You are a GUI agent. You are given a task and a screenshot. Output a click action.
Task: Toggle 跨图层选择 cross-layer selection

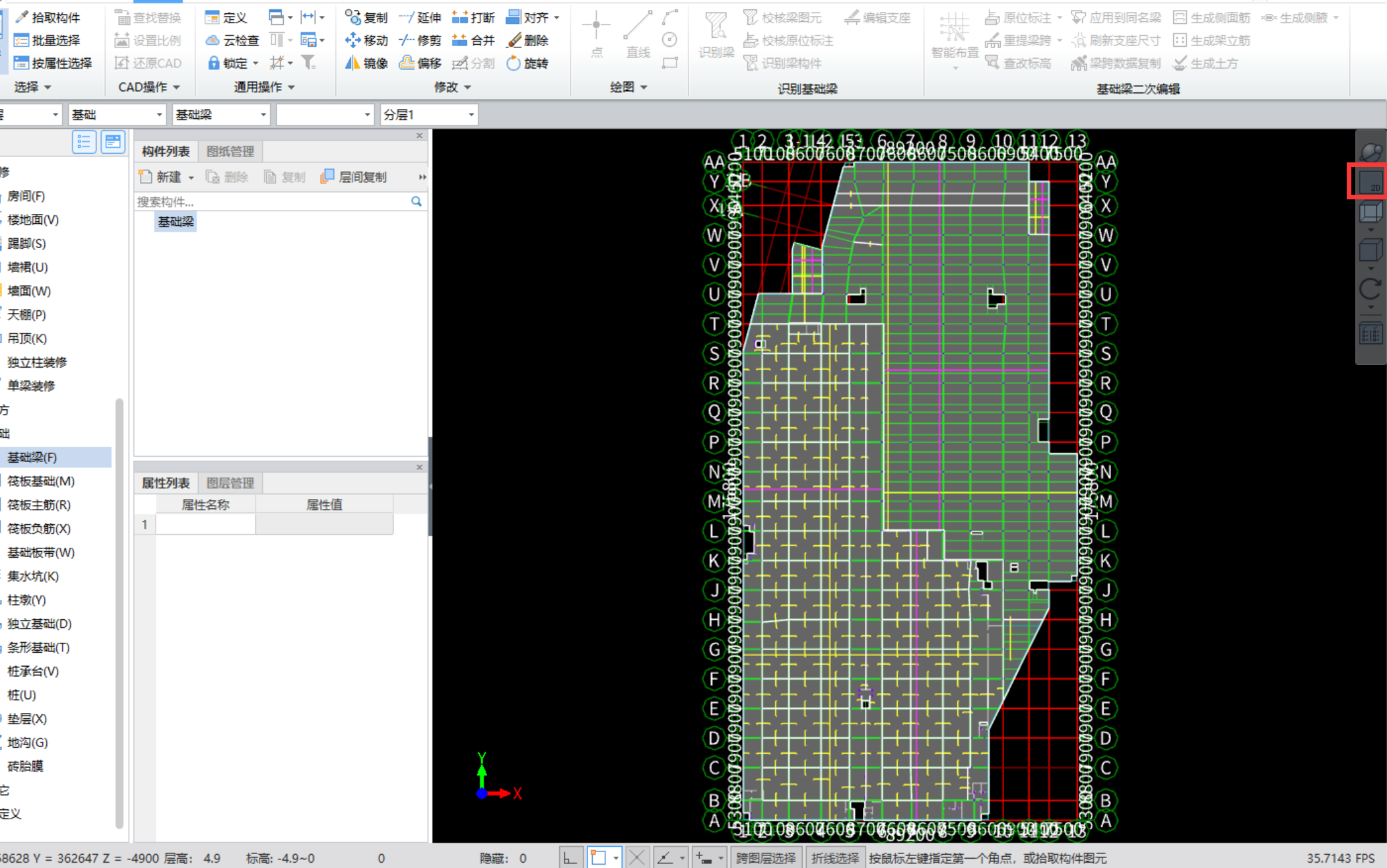tap(766, 858)
